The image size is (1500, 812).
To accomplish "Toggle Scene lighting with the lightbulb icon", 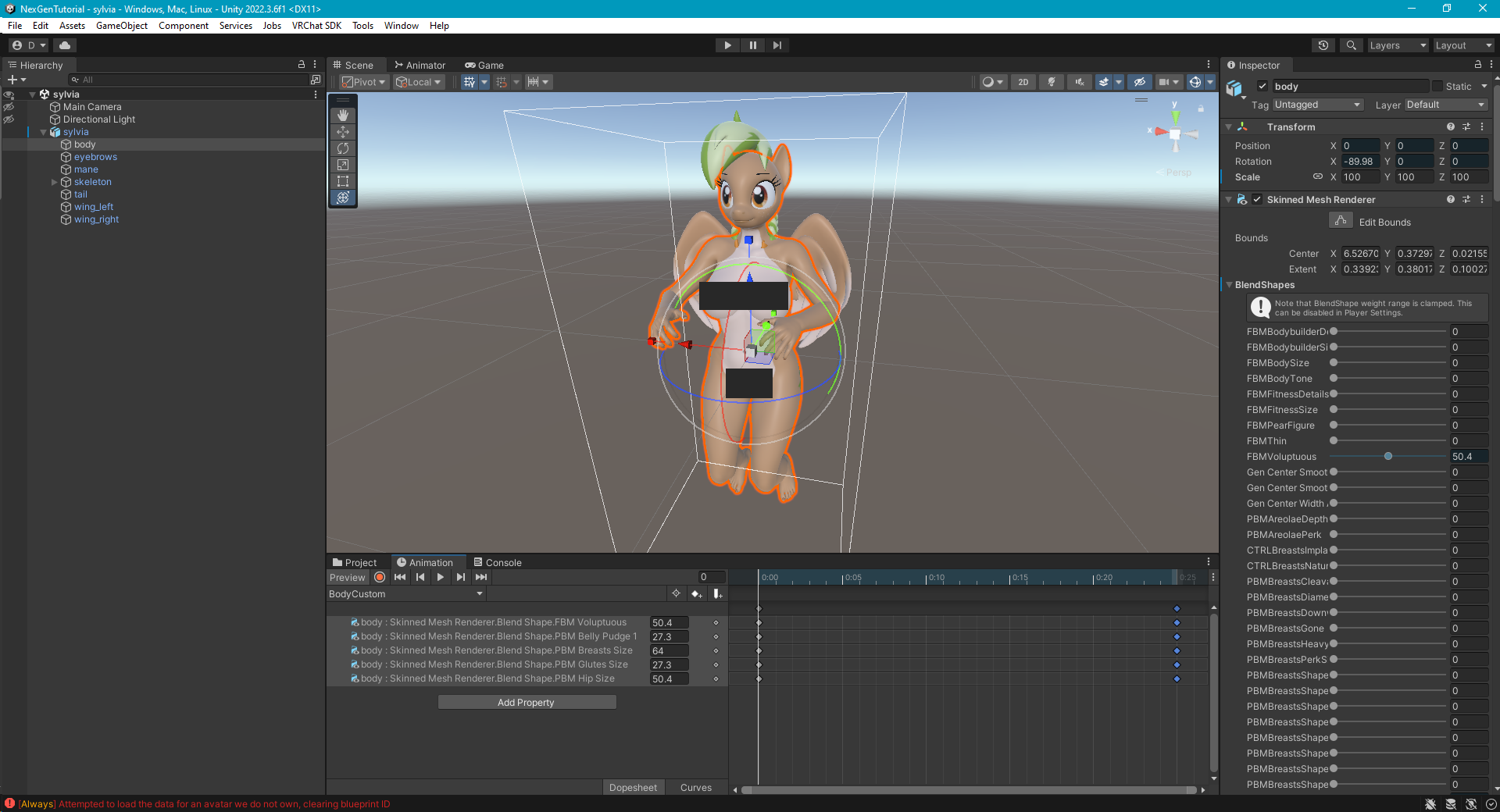I will pyautogui.click(x=1052, y=82).
